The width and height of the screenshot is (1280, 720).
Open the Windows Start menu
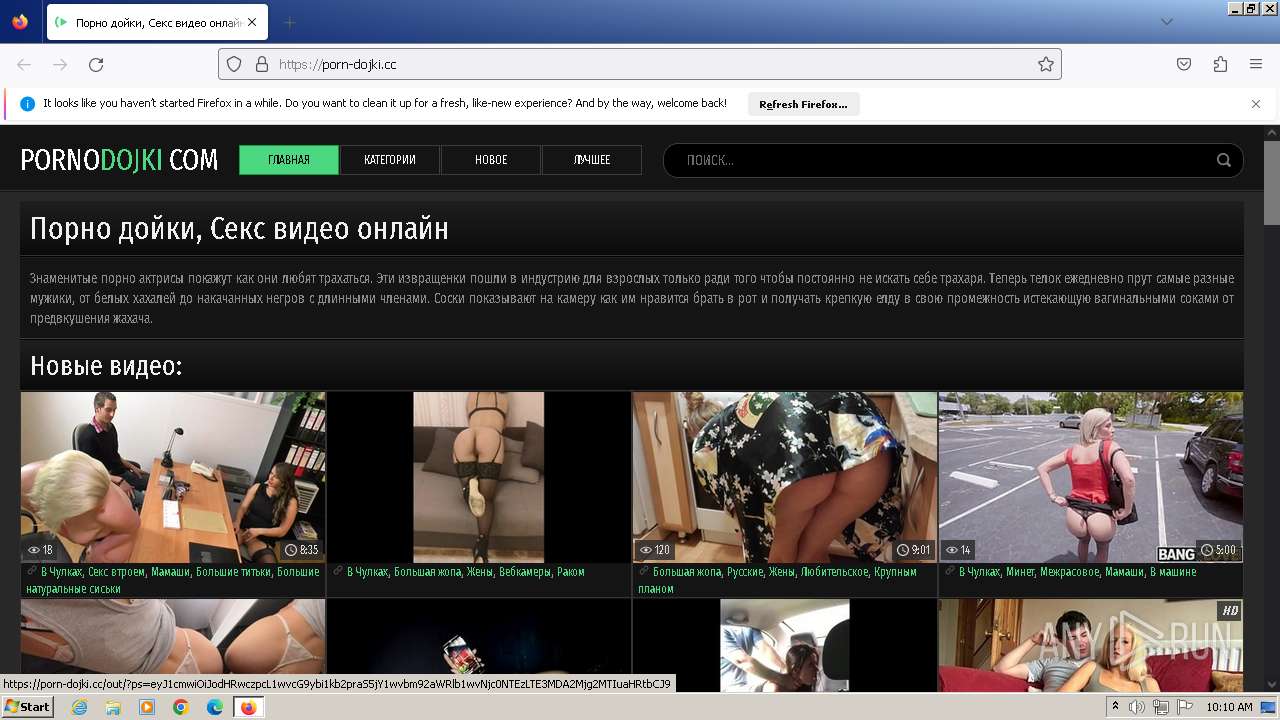point(27,707)
